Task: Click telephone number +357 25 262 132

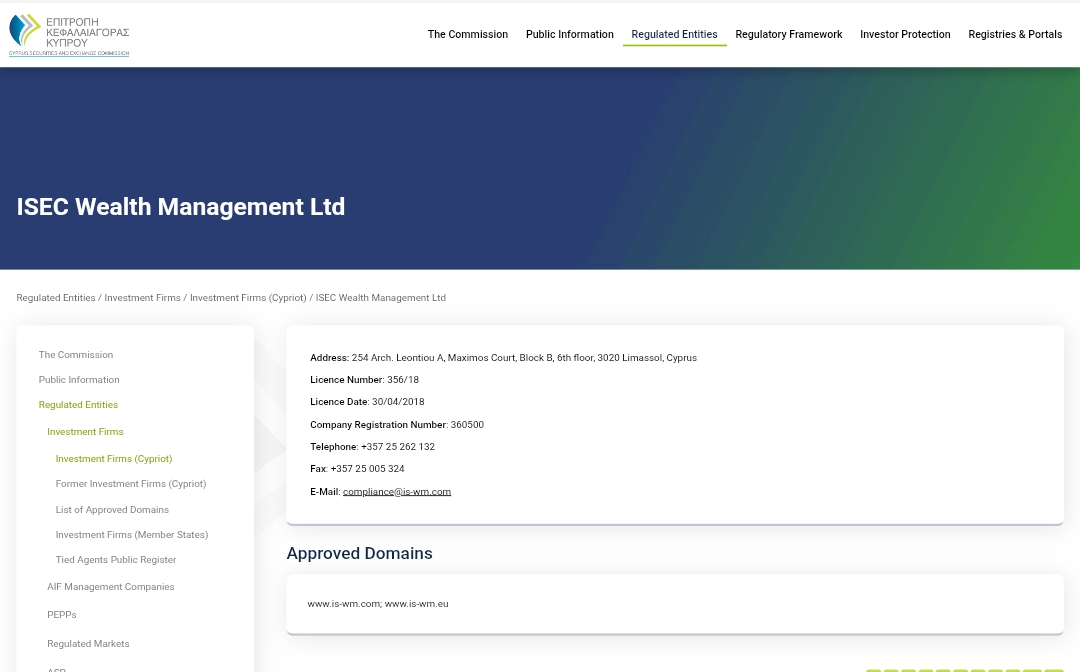Action: point(398,447)
